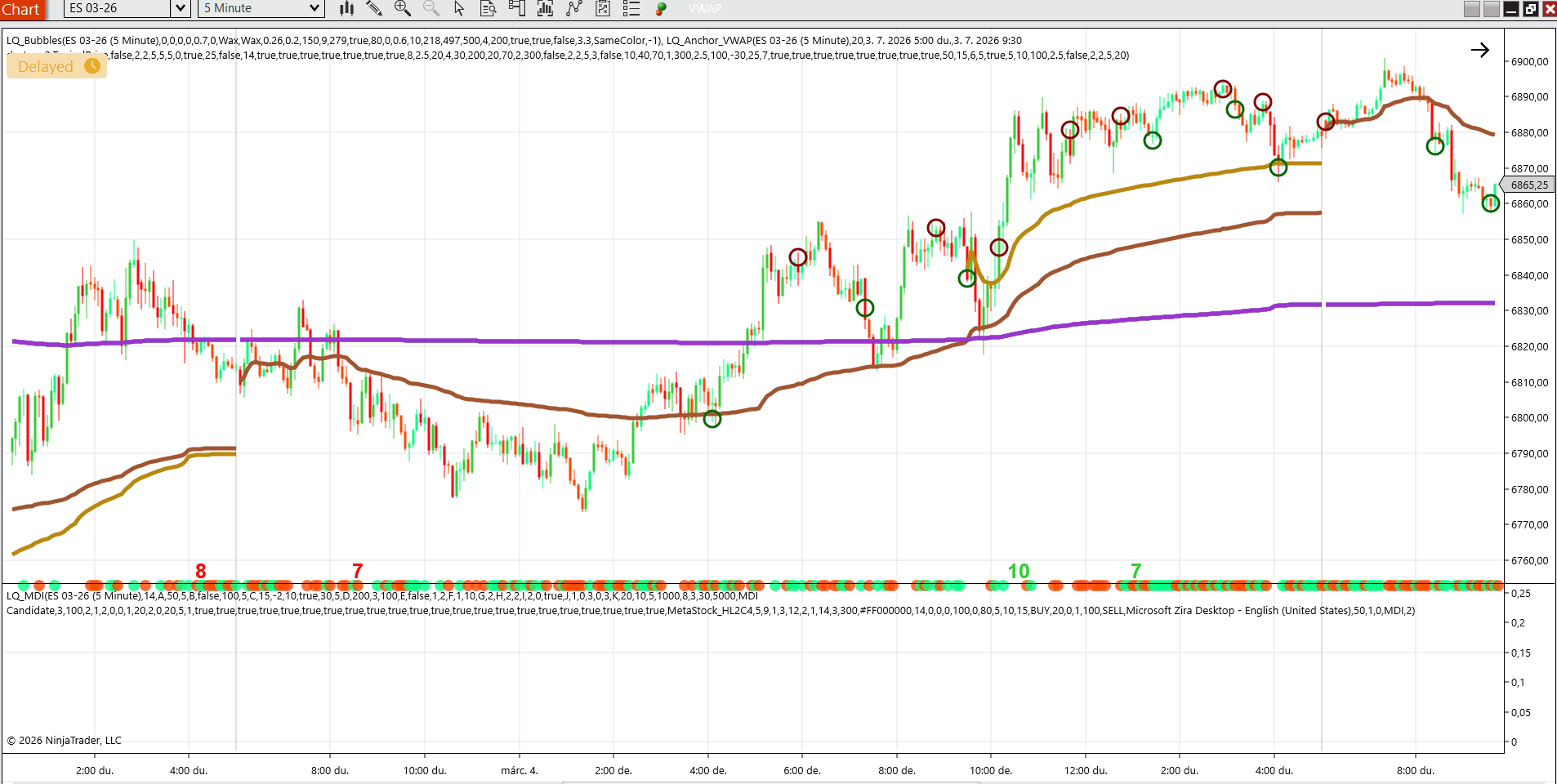Click the 6865,25 current price marker
Image resolution: width=1557 pixels, height=784 pixels.
(1528, 185)
